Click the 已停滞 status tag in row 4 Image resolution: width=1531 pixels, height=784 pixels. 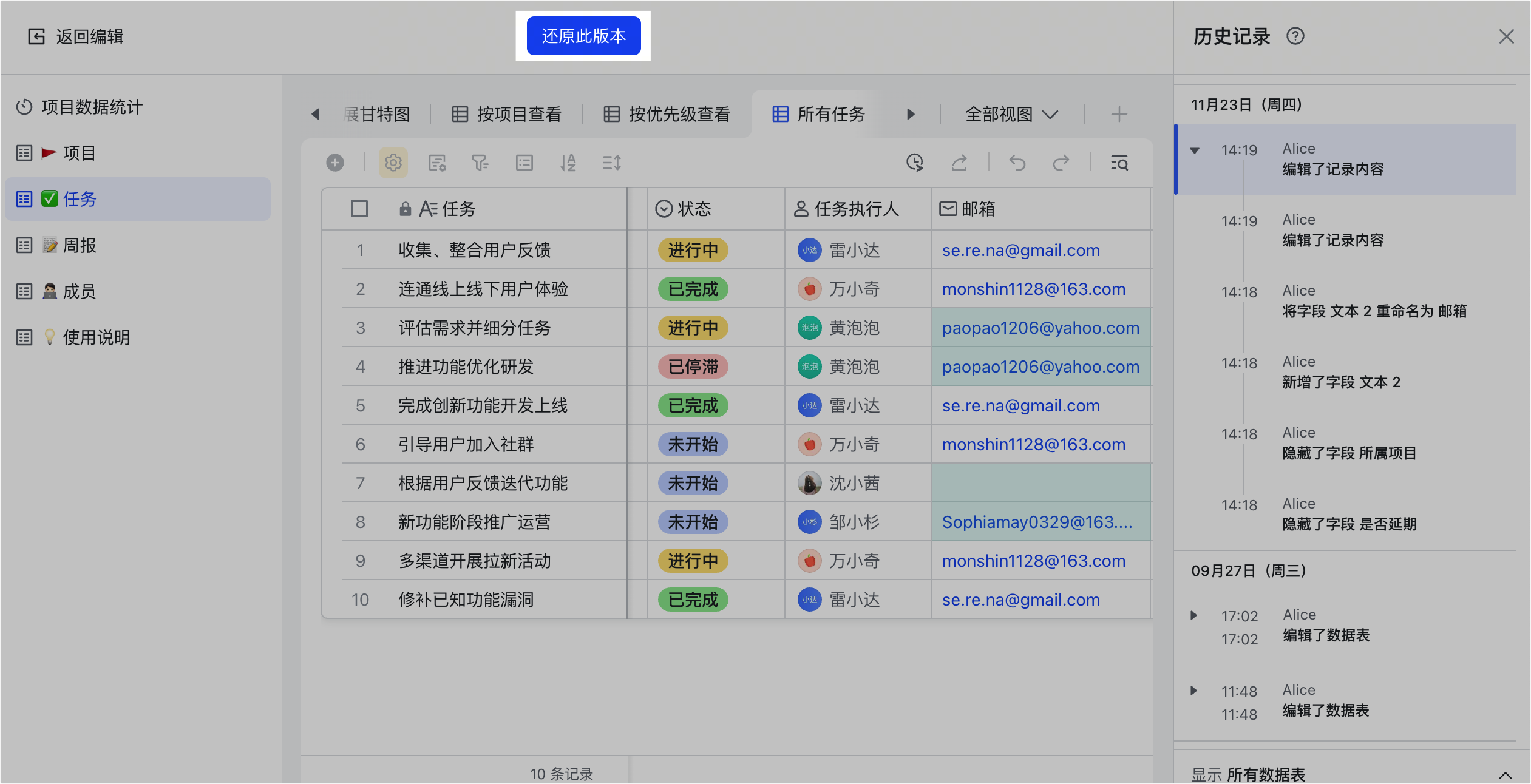coord(693,367)
